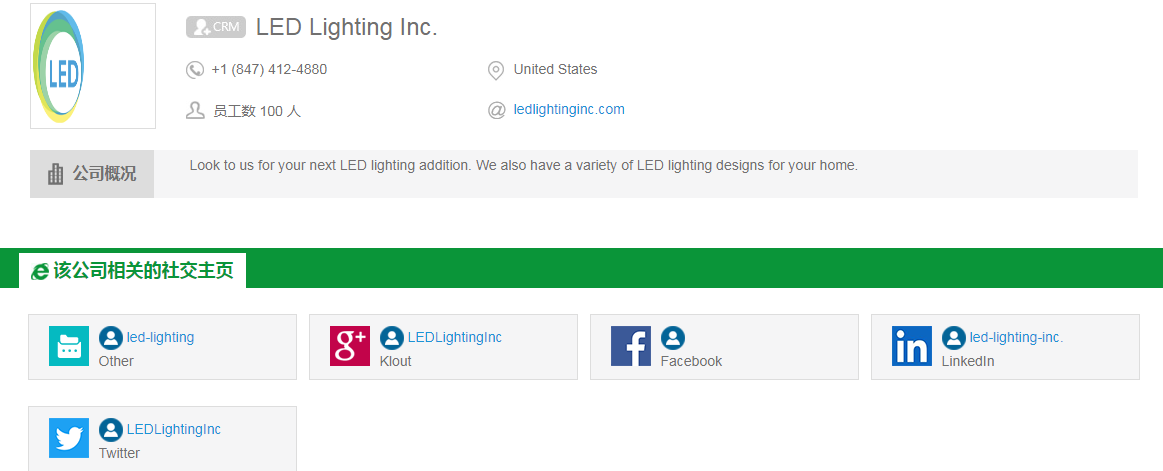Open the led-lighting-inc. LinkedIn link

[1017, 337]
